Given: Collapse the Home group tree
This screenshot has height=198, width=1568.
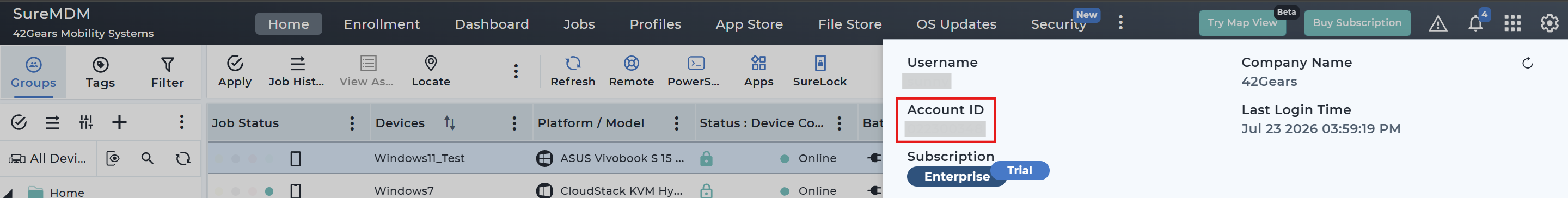Looking at the screenshot, I should coord(8,194).
